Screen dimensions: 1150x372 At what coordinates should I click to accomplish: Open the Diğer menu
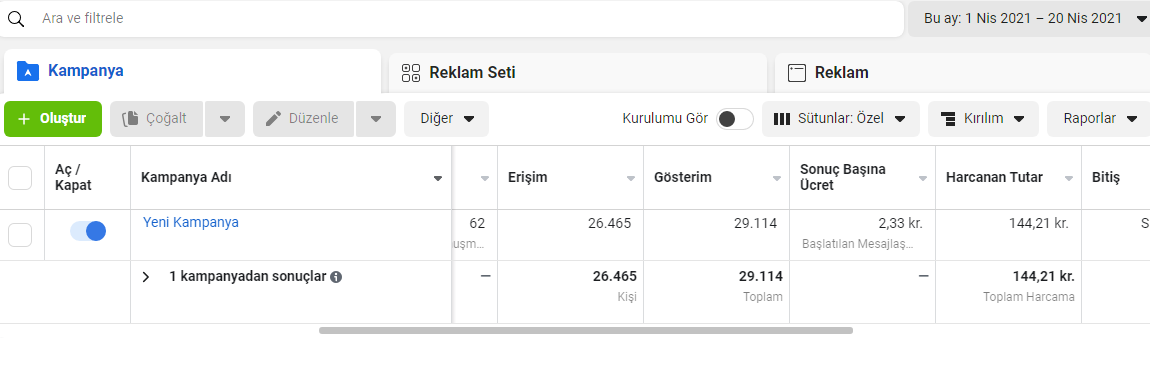447,119
